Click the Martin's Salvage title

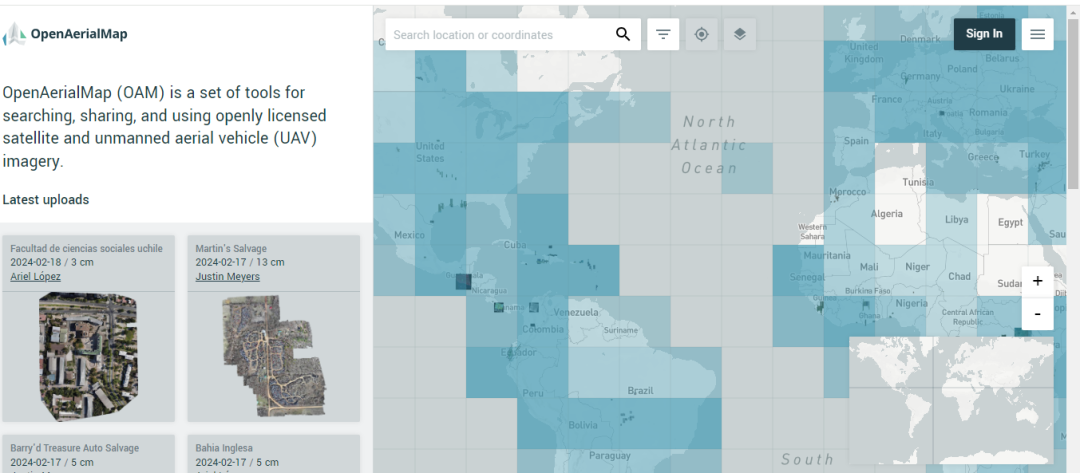click(231, 249)
